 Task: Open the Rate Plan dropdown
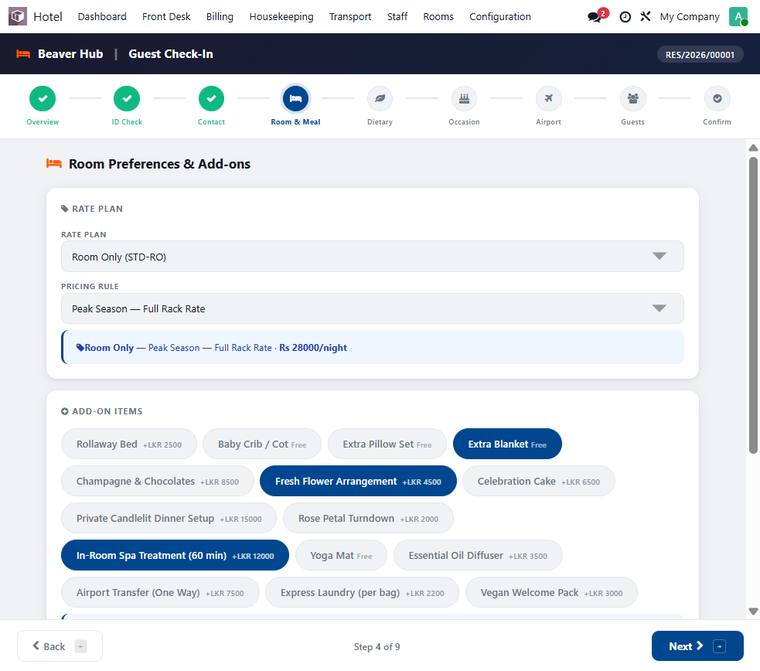372,256
